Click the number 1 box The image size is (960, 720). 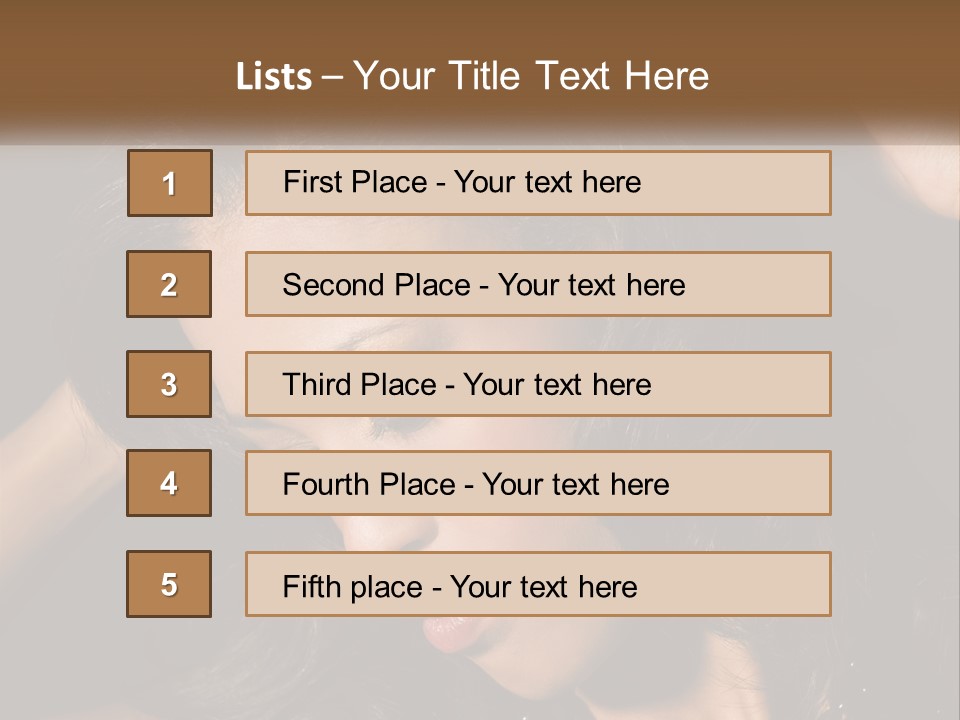169,183
